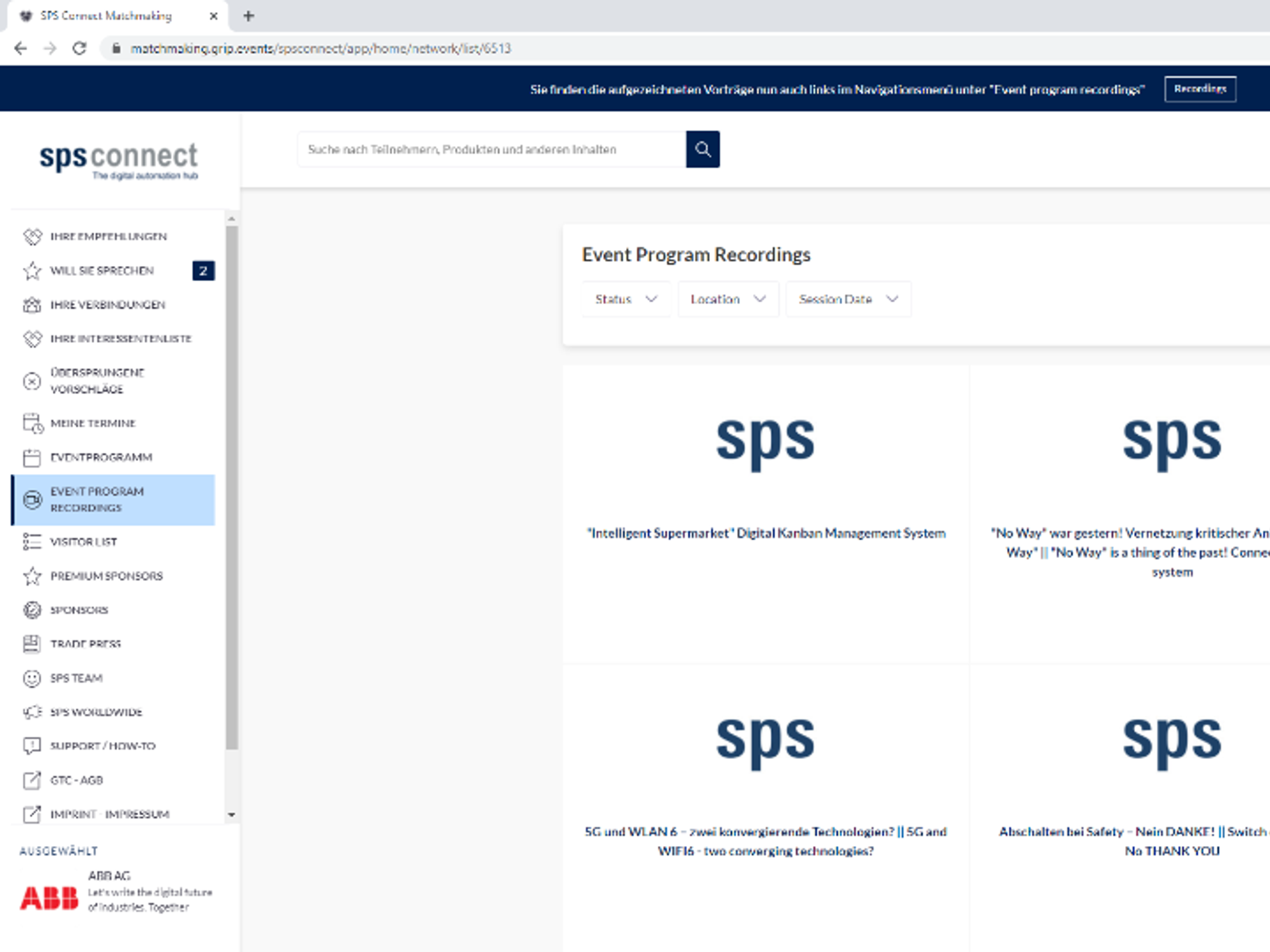Click the Eventprogramm calendar icon
This screenshot has height=952, width=1270.
(32, 457)
